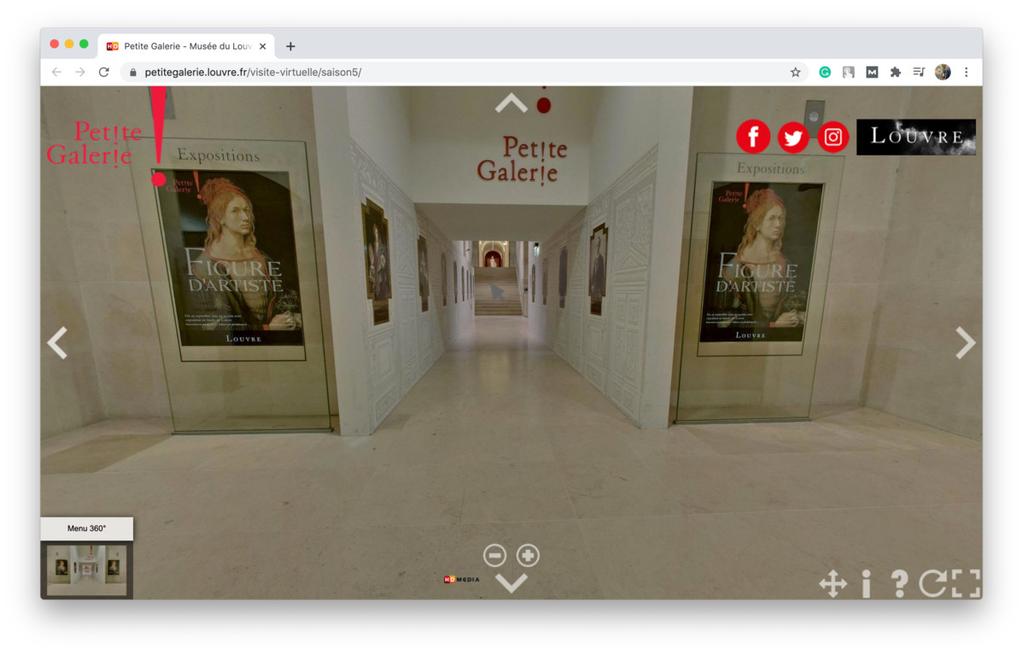View site info via the lock icon
Viewport: 1024px width, 654px height.
[x=133, y=73]
